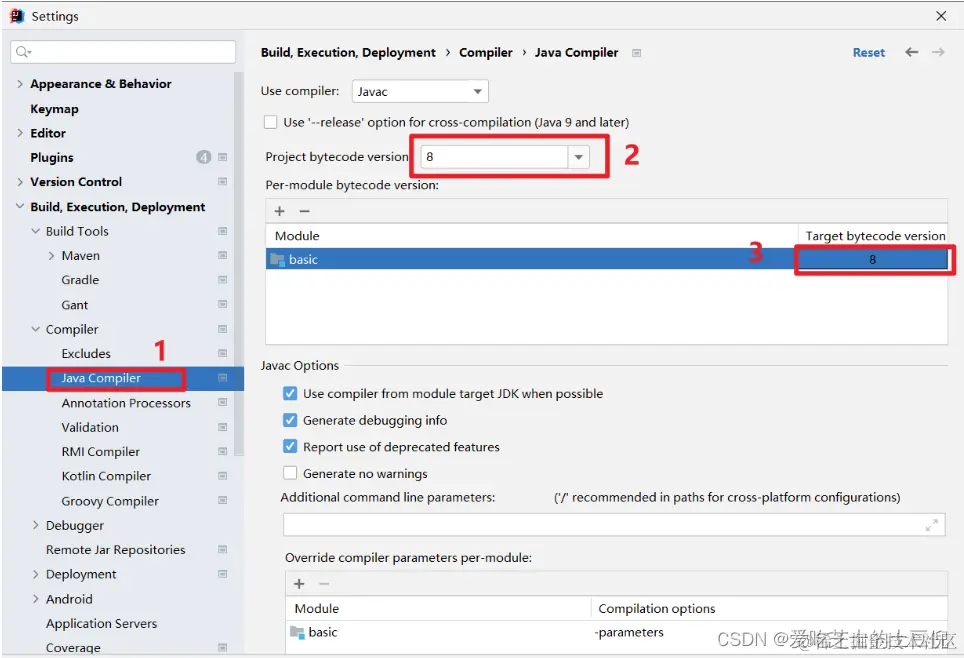Open RMI Compiler settings
The image size is (964, 658).
point(101,452)
